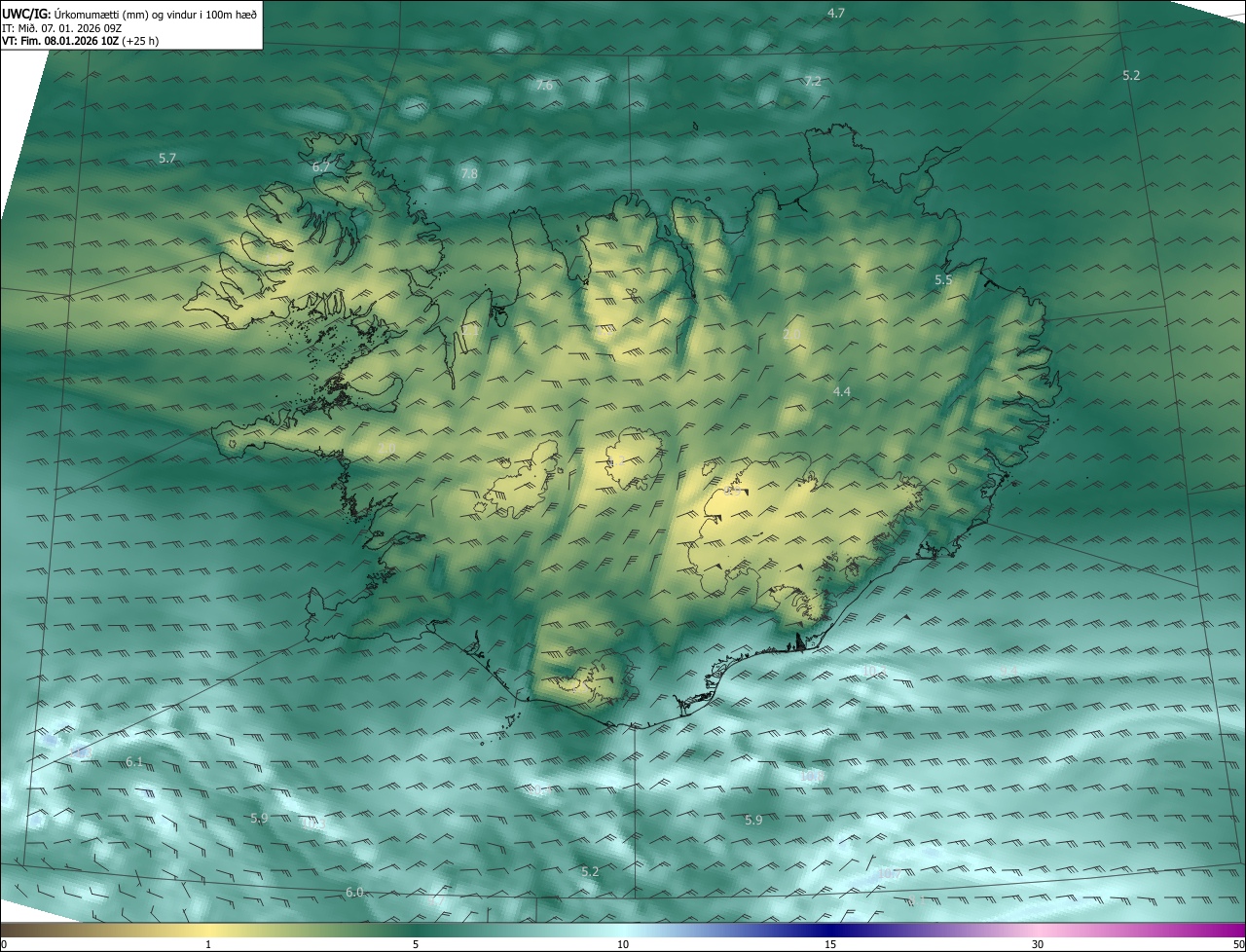Image resolution: width=1246 pixels, height=952 pixels.
Task: Select the initial time line "IT: Mið. 07. 01. 2026 09Z"
Action: (61, 27)
